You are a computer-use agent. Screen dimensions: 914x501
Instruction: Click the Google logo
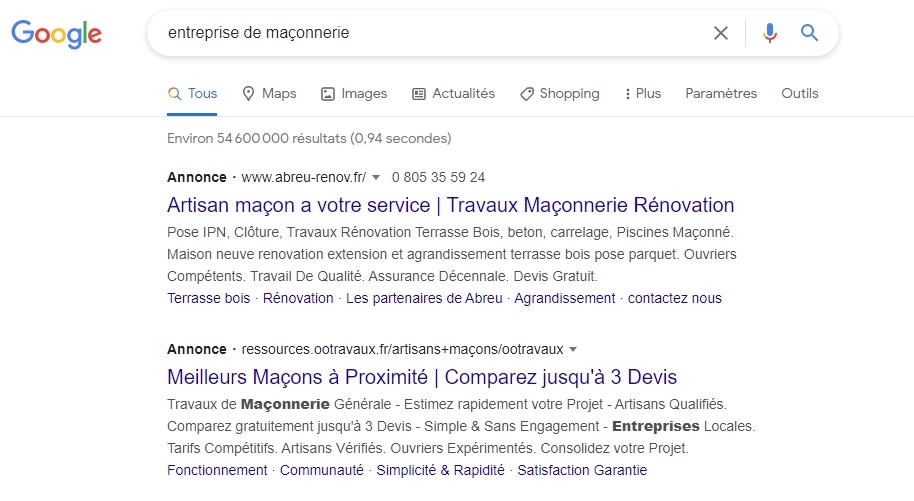pyautogui.click(x=57, y=34)
